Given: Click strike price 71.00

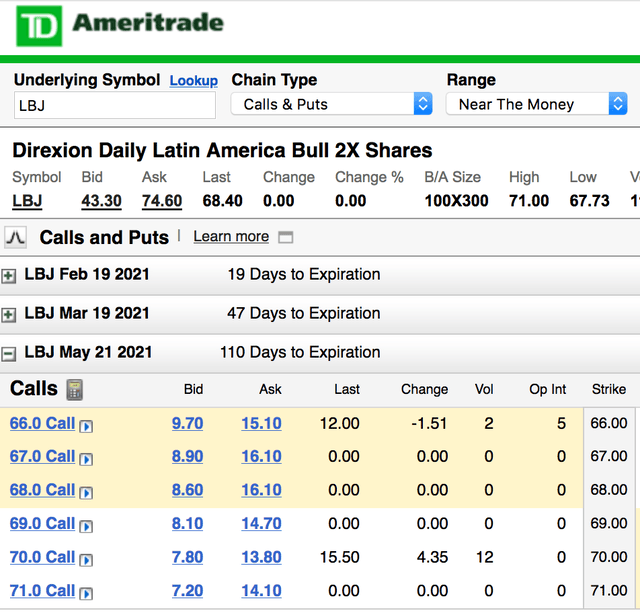Looking at the screenshot, I should click(x=609, y=591).
